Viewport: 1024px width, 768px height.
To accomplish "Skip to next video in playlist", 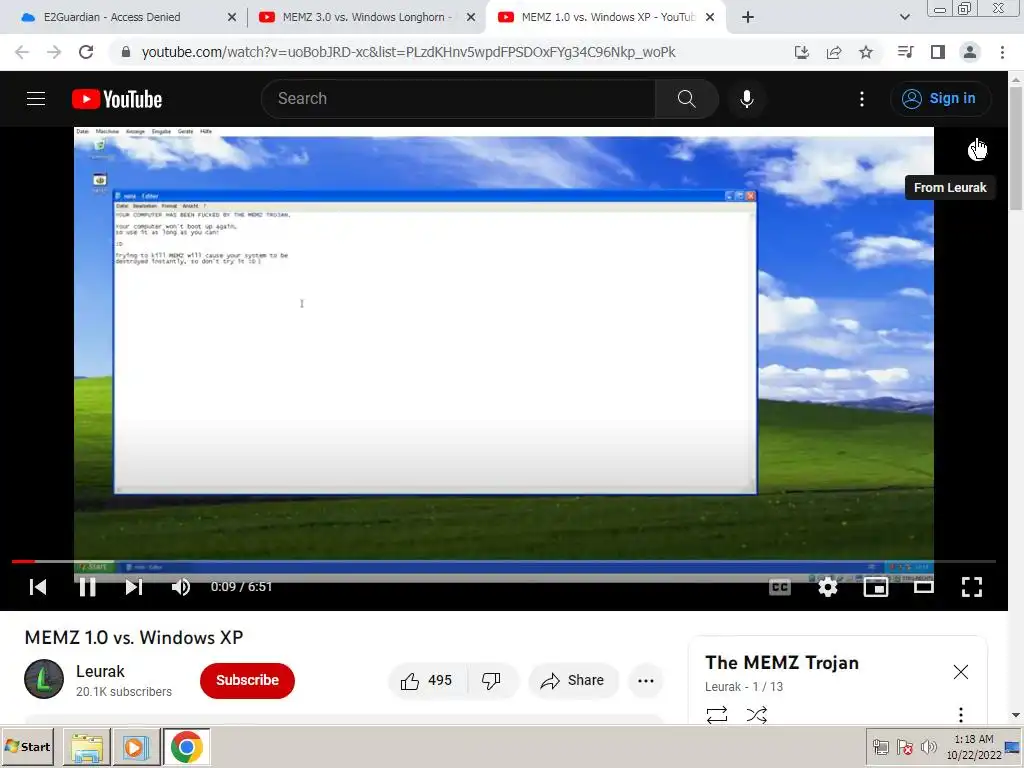I will click(x=134, y=586).
